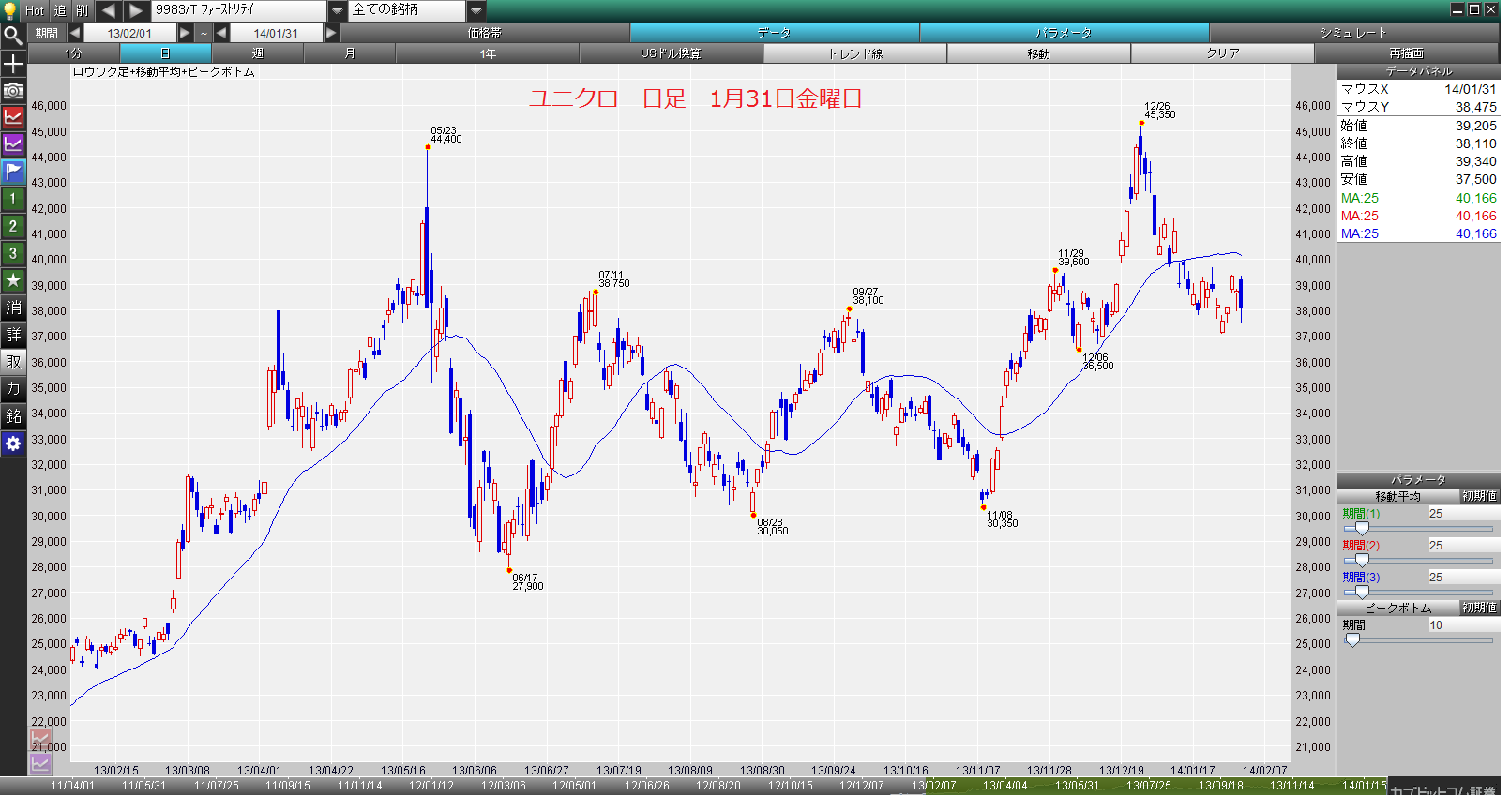
Task: Toggle the データ panel button
Action: (x=775, y=33)
